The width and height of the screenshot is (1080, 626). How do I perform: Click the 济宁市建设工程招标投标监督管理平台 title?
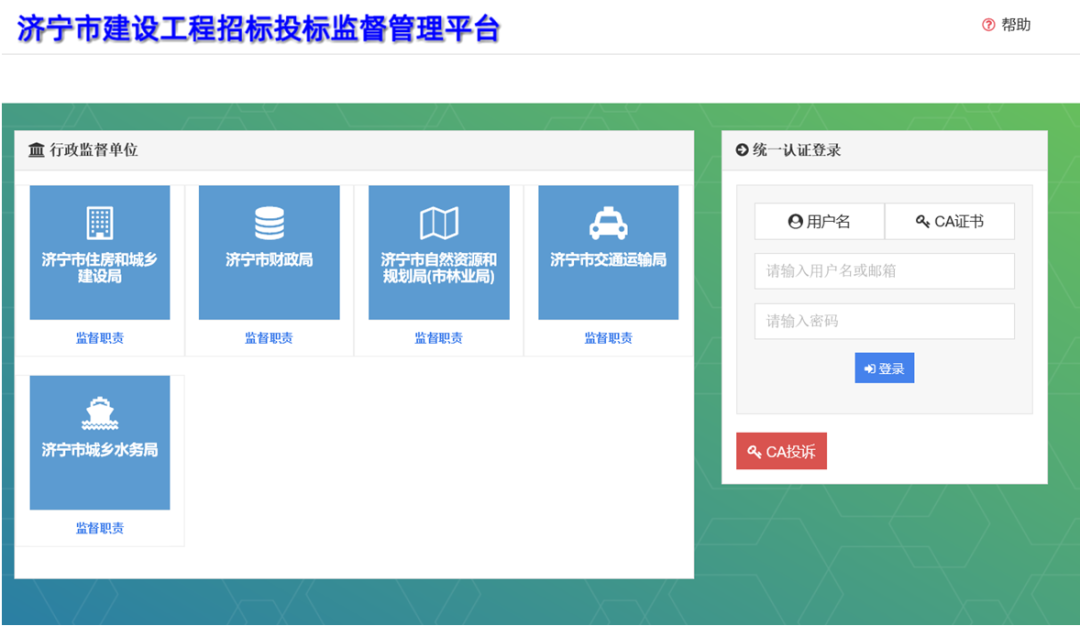point(258,29)
